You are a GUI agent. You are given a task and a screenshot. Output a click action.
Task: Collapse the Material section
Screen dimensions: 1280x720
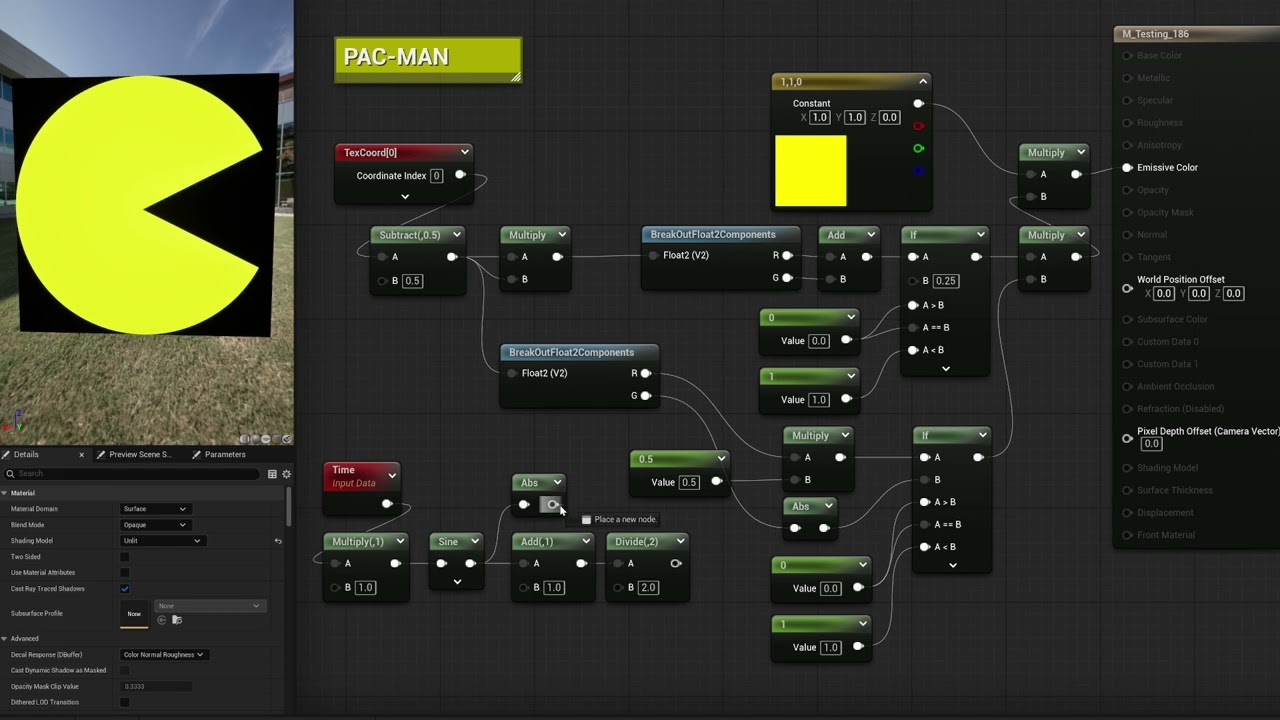[x=4, y=493]
